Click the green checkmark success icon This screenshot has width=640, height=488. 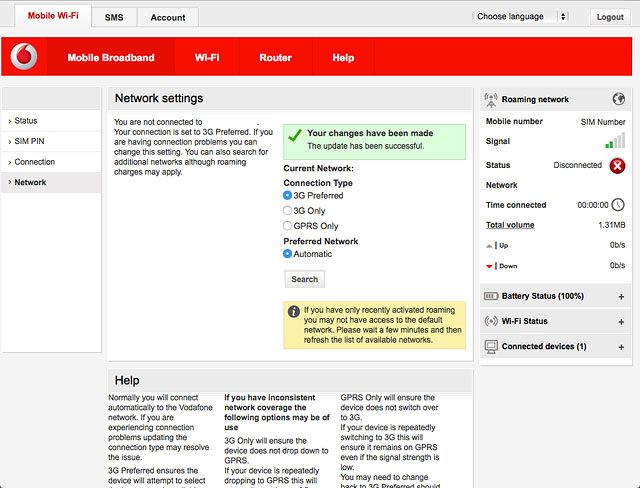point(294,135)
